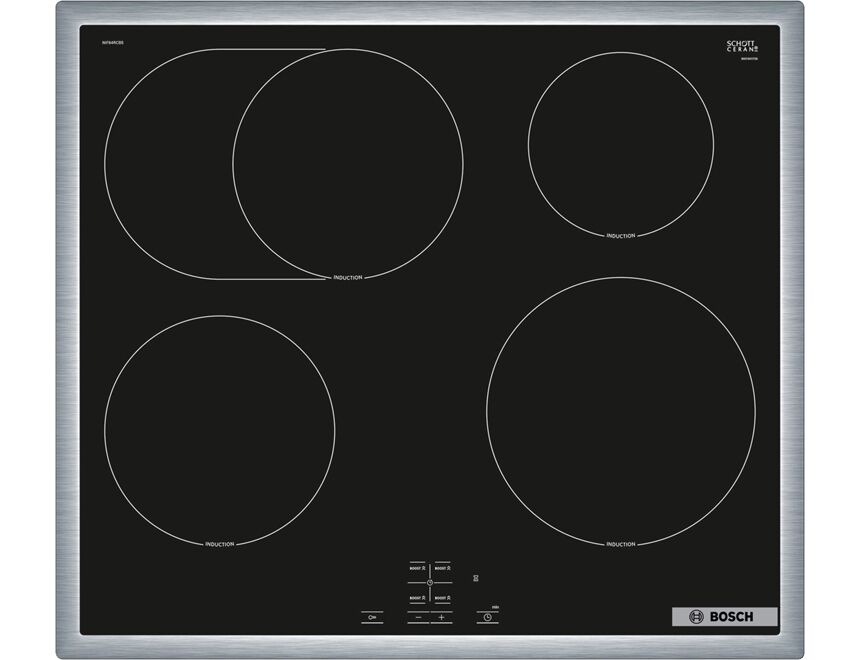Select the front-left zone selection line
The height and width of the screenshot is (660, 860).
pos(417,603)
